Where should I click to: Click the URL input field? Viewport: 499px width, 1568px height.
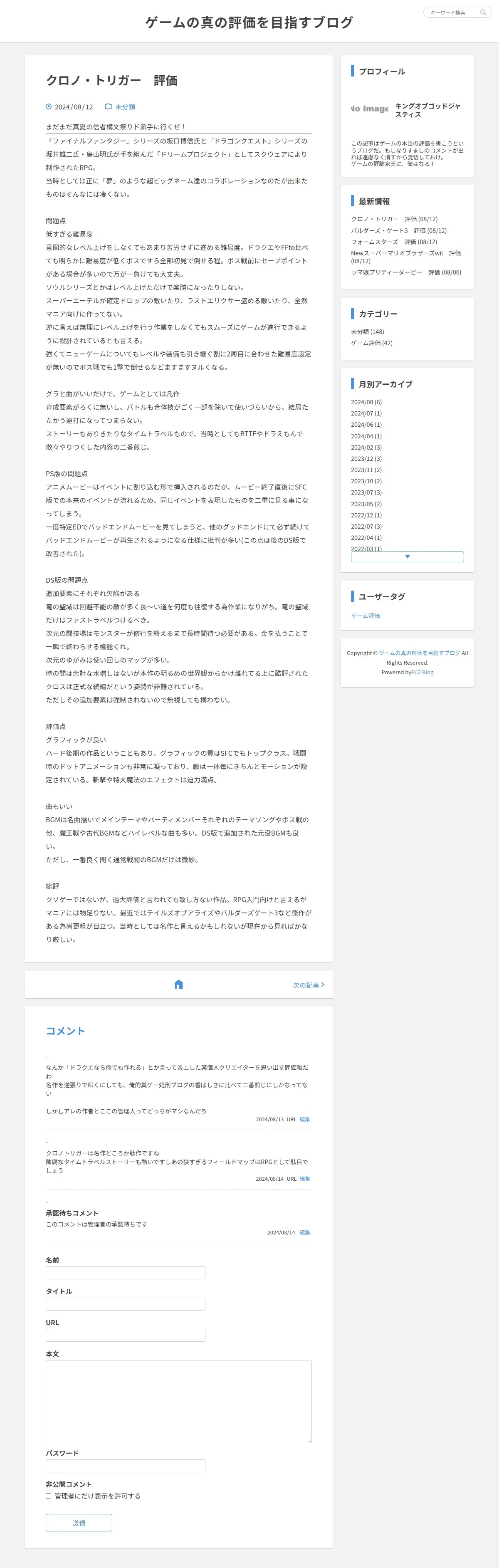(125, 1335)
